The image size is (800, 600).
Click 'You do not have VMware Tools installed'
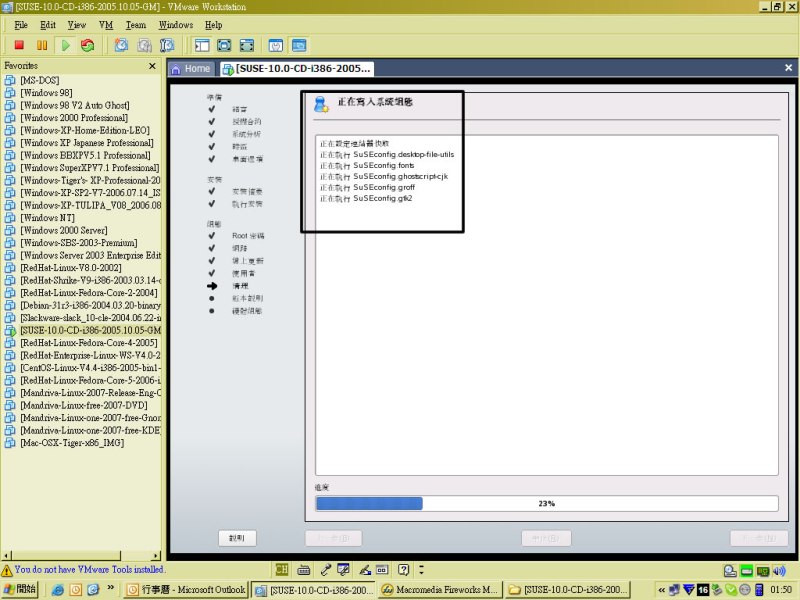(89, 569)
